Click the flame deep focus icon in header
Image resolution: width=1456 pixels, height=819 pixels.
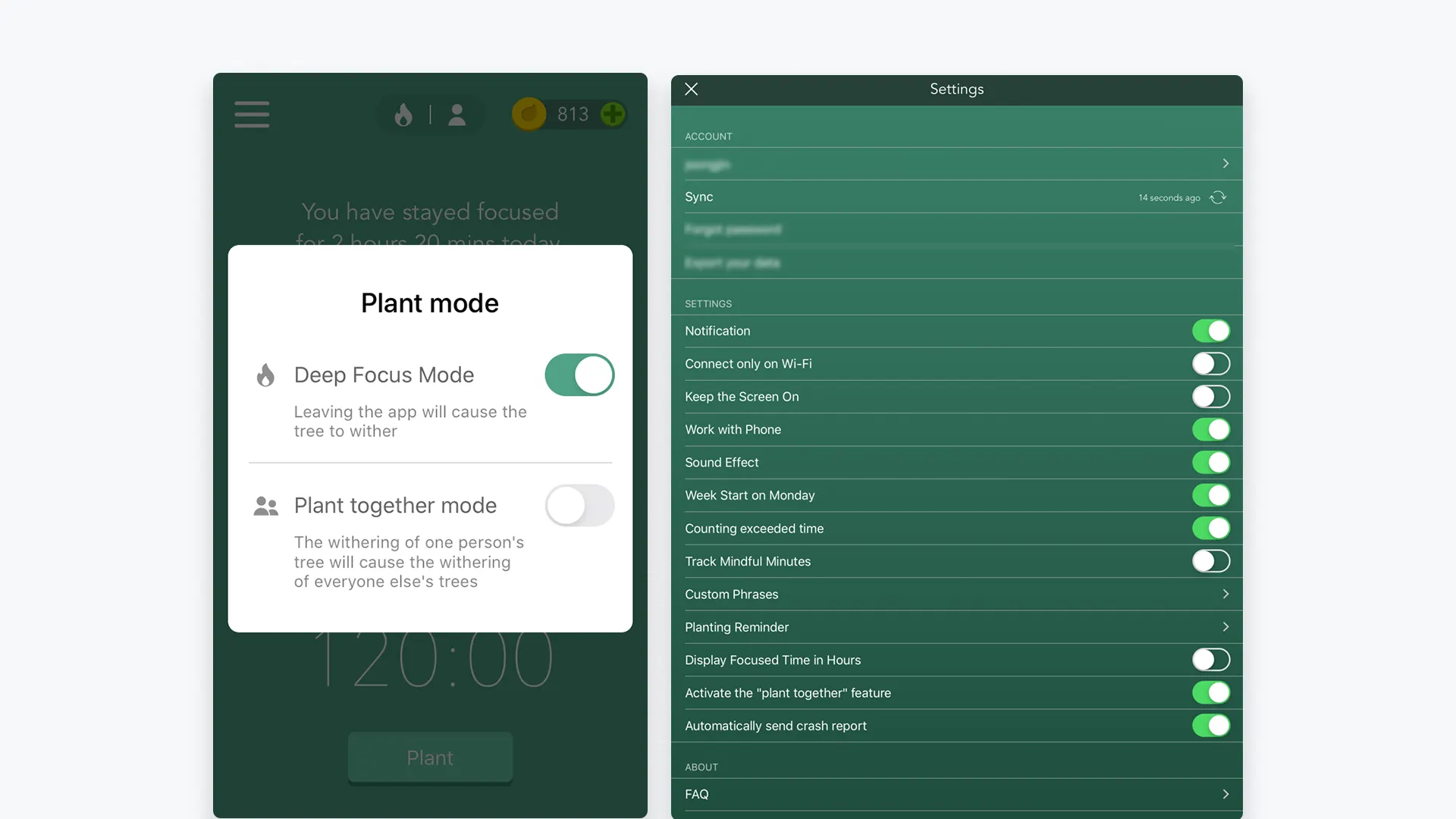[x=403, y=115]
